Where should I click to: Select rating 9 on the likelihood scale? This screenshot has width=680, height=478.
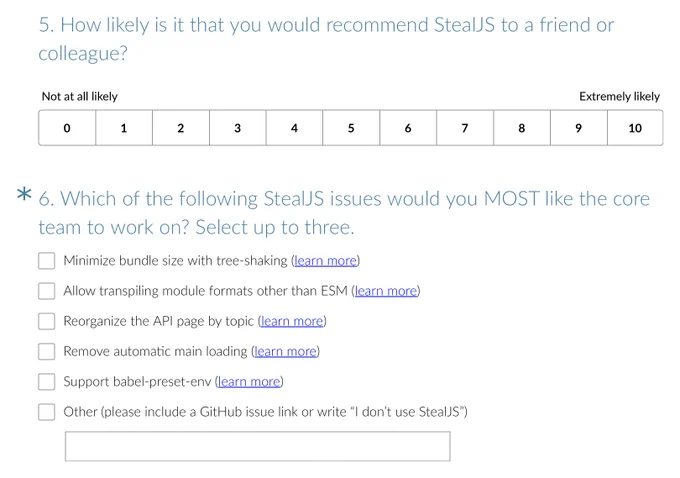[x=579, y=128]
